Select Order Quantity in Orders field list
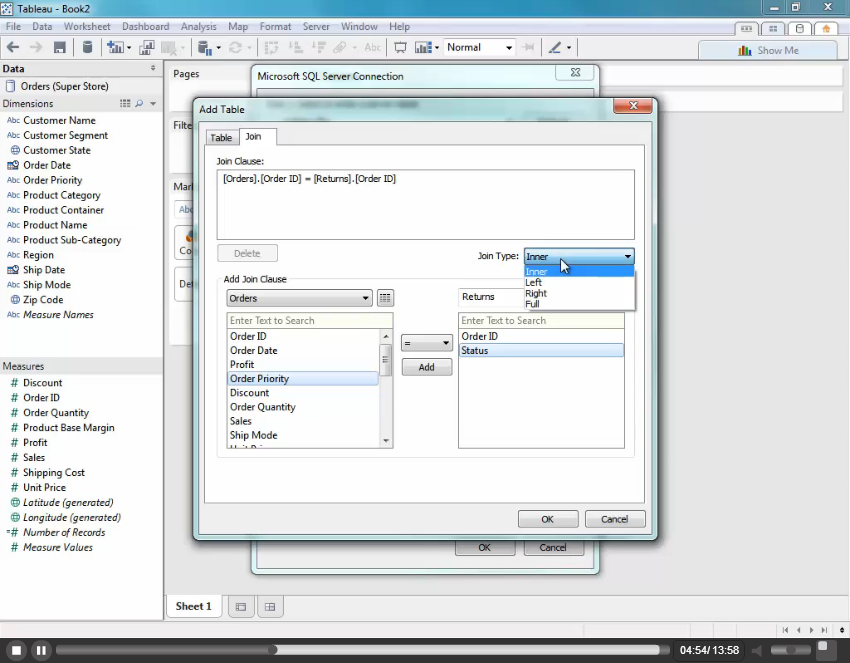The height and width of the screenshot is (663, 850). pos(304,407)
